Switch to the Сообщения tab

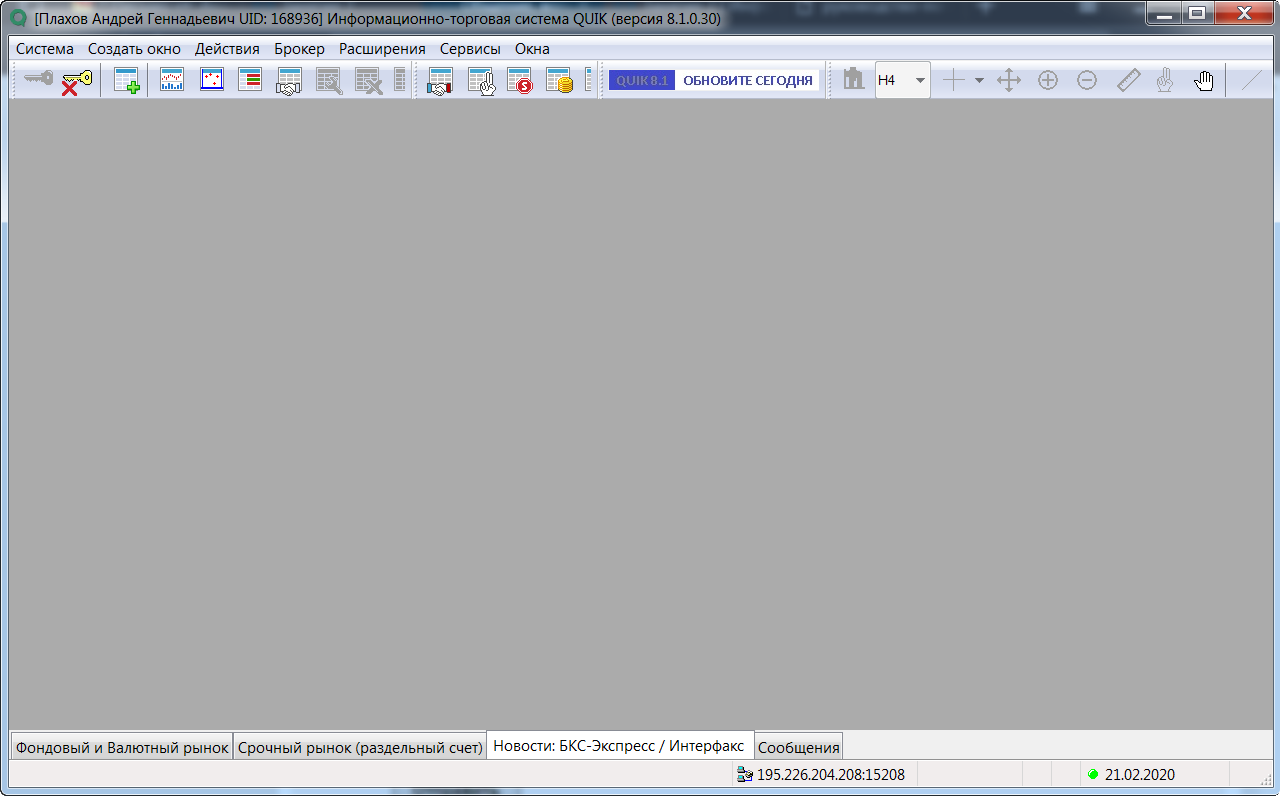(799, 747)
